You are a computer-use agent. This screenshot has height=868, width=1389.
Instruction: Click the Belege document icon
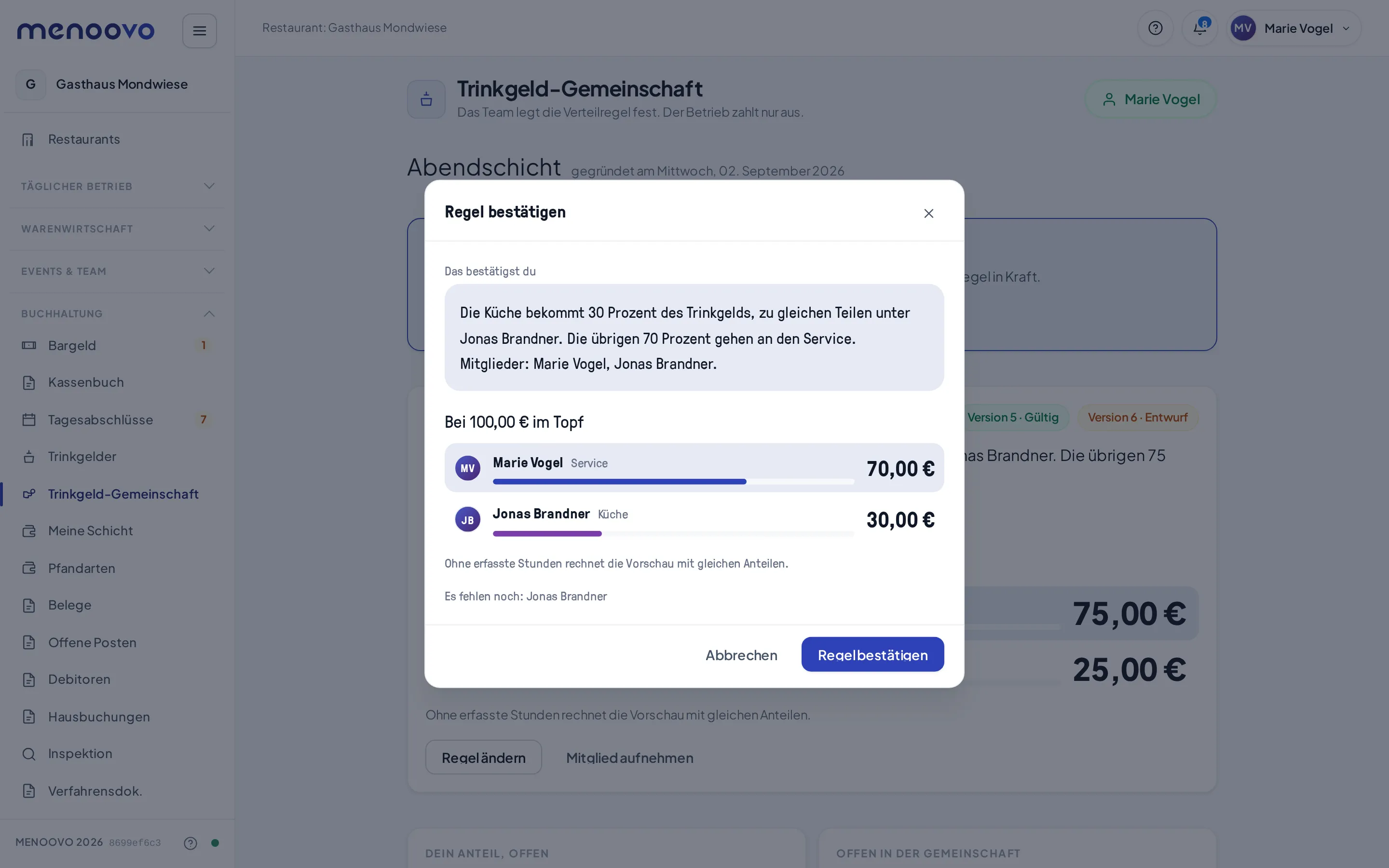pos(29,605)
